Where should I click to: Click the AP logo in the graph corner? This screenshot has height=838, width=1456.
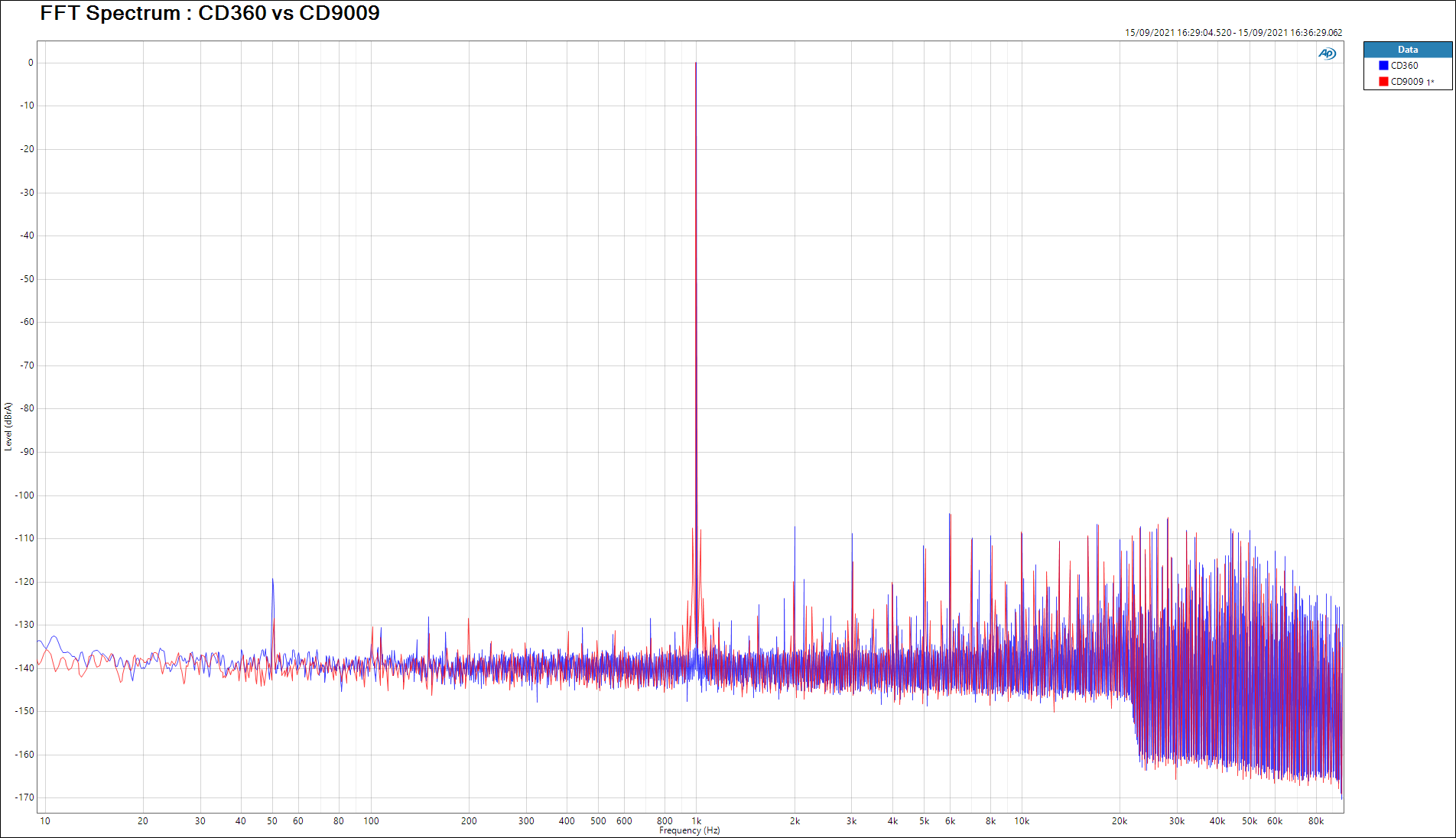(1327, 54)
